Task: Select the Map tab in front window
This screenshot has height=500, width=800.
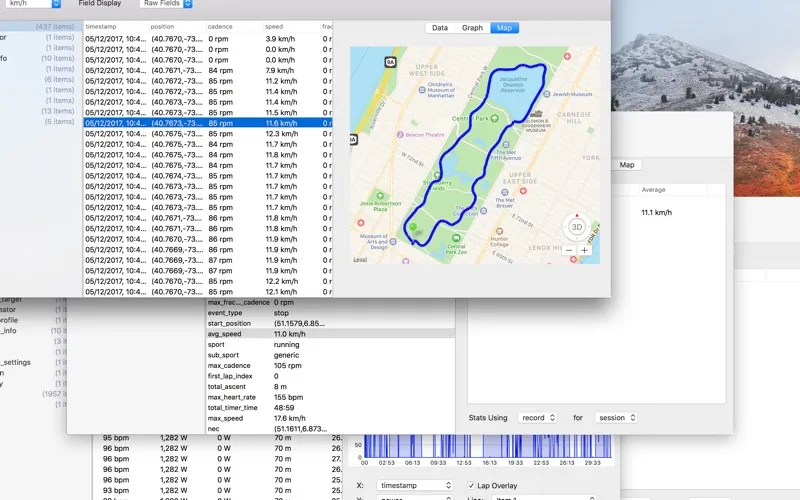Action: (x=505, y=28)
